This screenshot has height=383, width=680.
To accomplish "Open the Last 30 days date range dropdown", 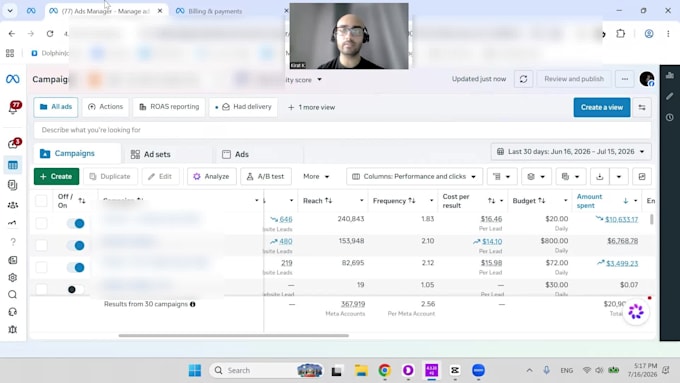I will click(571, 152).
